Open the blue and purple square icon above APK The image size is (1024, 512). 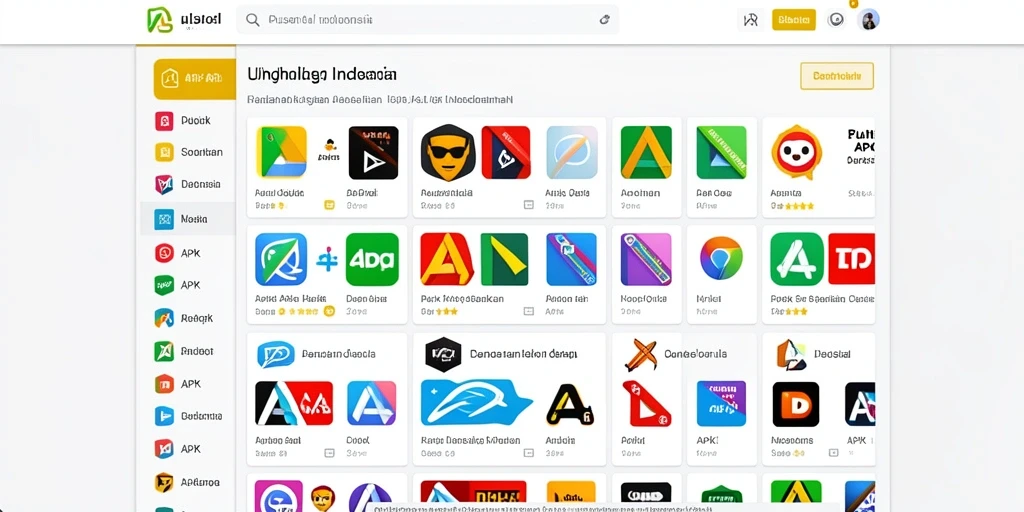click(x=721, y=404)
